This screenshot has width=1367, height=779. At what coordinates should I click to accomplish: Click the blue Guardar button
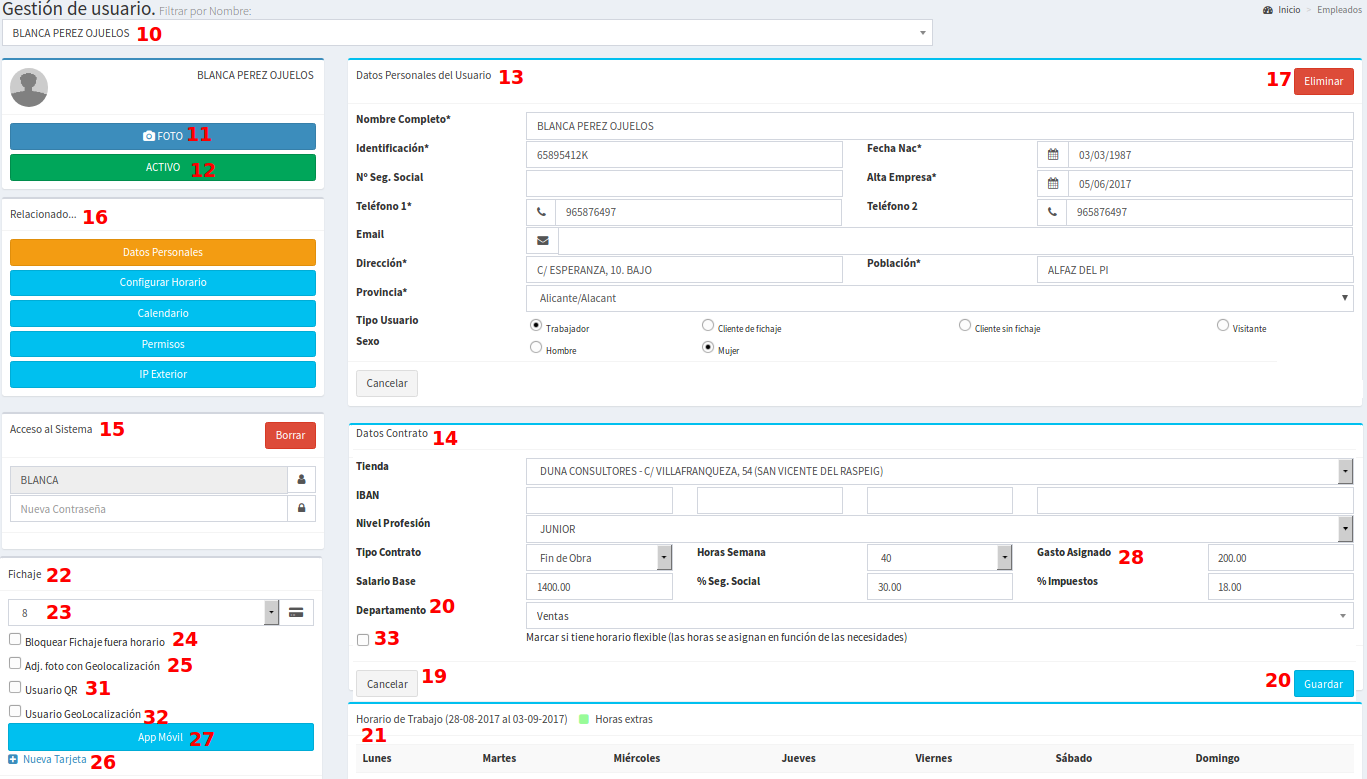pos(1323,684)
